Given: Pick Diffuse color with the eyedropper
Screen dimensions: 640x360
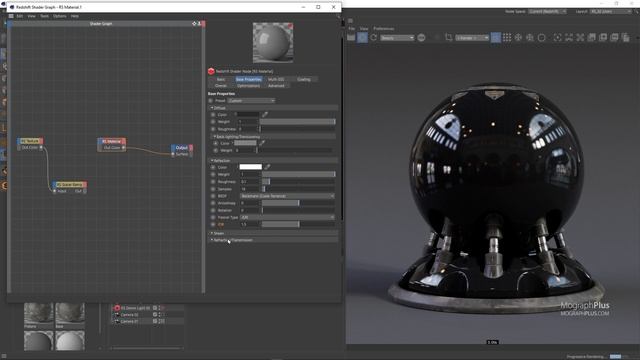Looking at the screenshot, I should click(x=265, y=115).
